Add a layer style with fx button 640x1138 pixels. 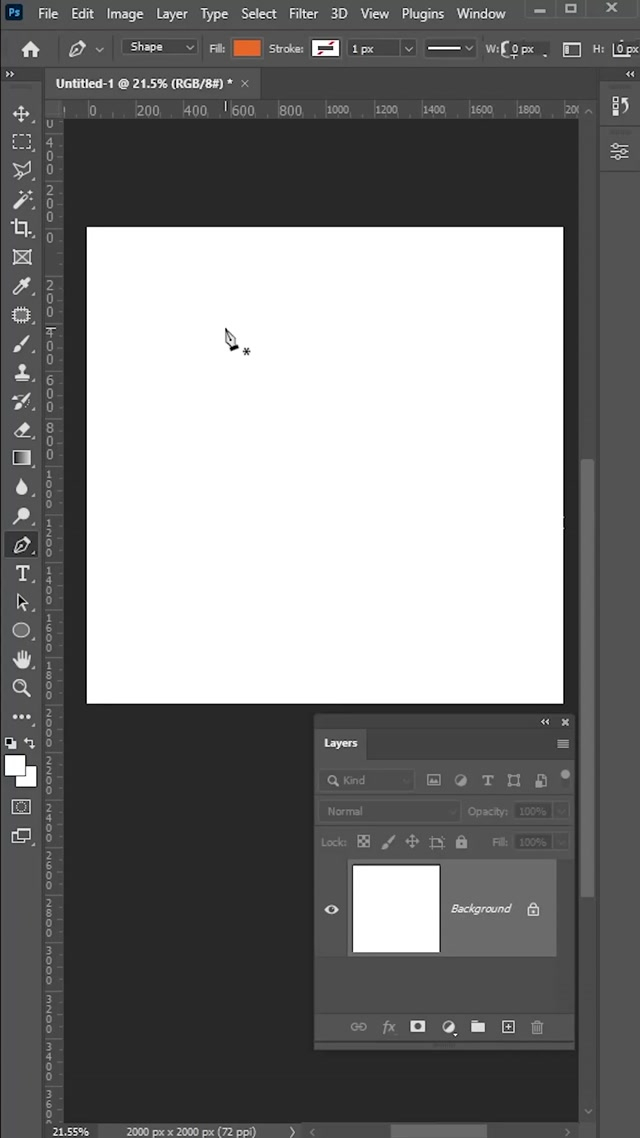click(x=389, y=1027)
